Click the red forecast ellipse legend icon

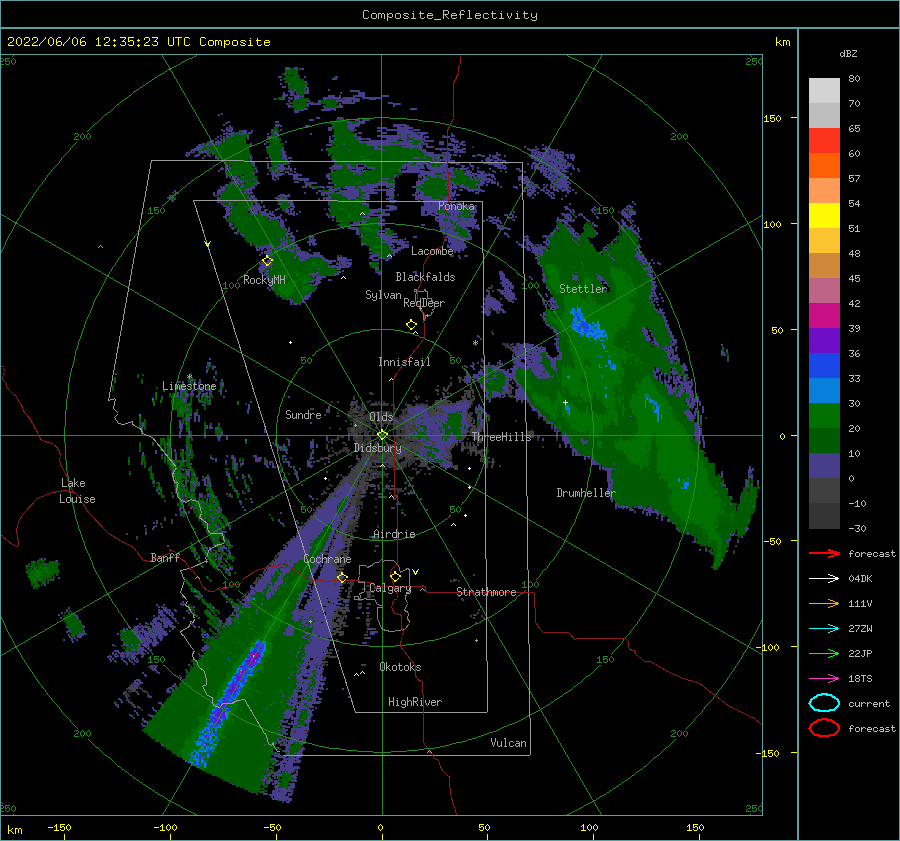pyautogui.click(x=824, y=728)
